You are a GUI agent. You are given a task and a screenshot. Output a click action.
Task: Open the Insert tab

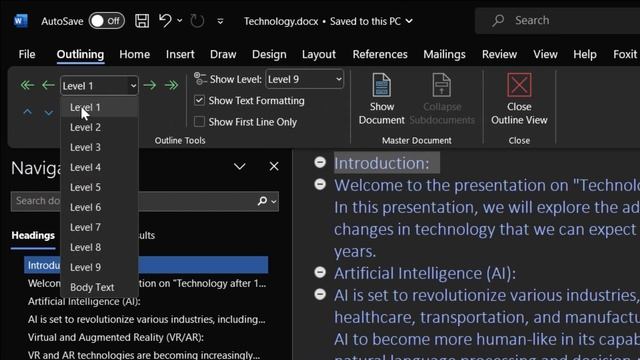(x=180, y=54)
